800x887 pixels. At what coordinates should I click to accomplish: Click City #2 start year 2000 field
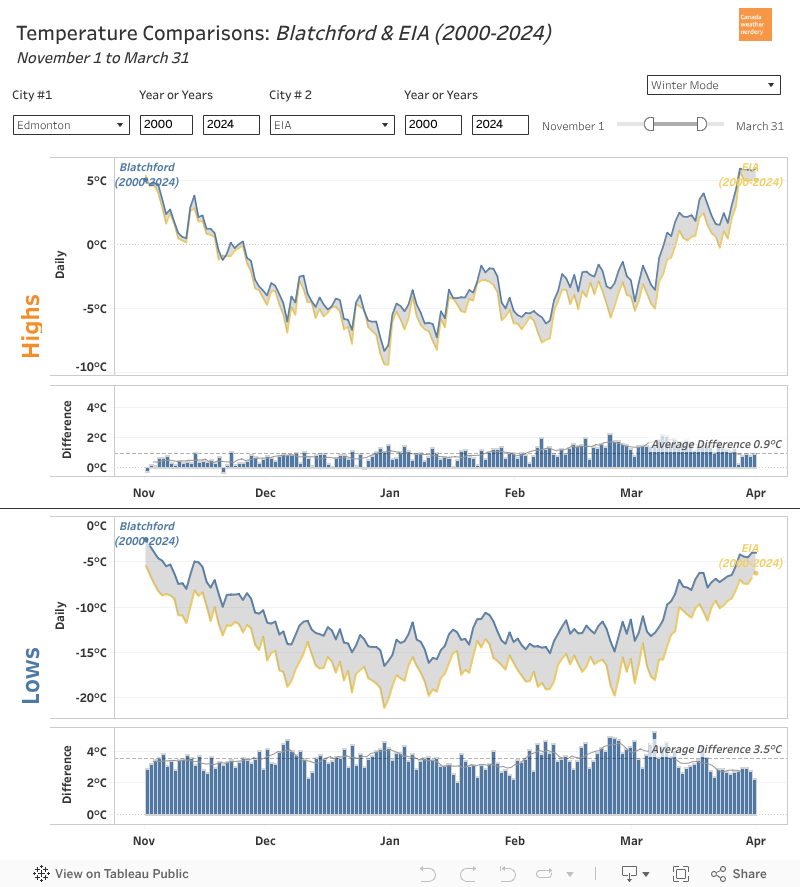click(x=433, y=125)
